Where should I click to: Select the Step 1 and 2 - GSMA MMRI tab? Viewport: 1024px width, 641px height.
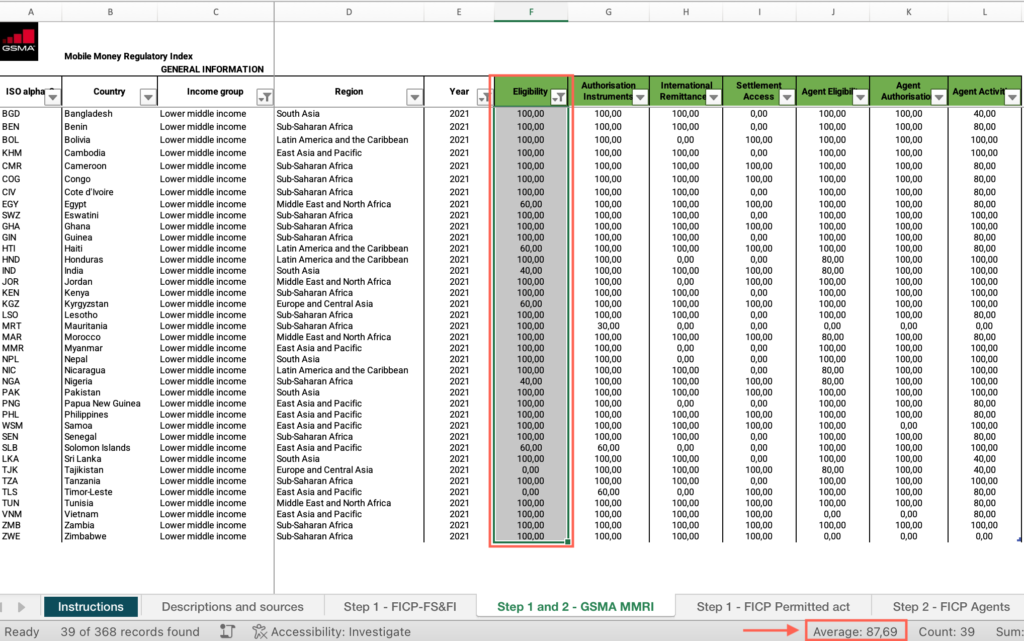click(x=575, y=607)
